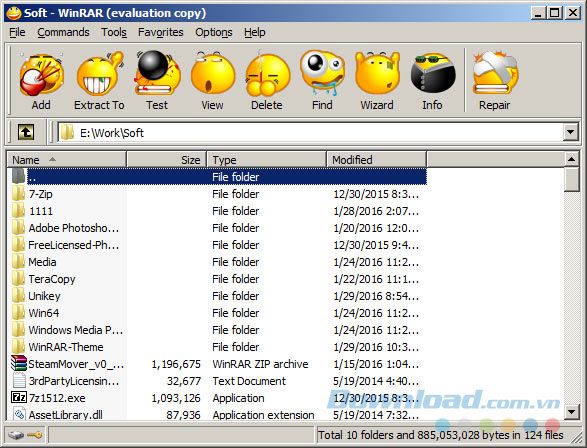
Task: Click the key icon in status bar
Action: click(x=35, y=435)
